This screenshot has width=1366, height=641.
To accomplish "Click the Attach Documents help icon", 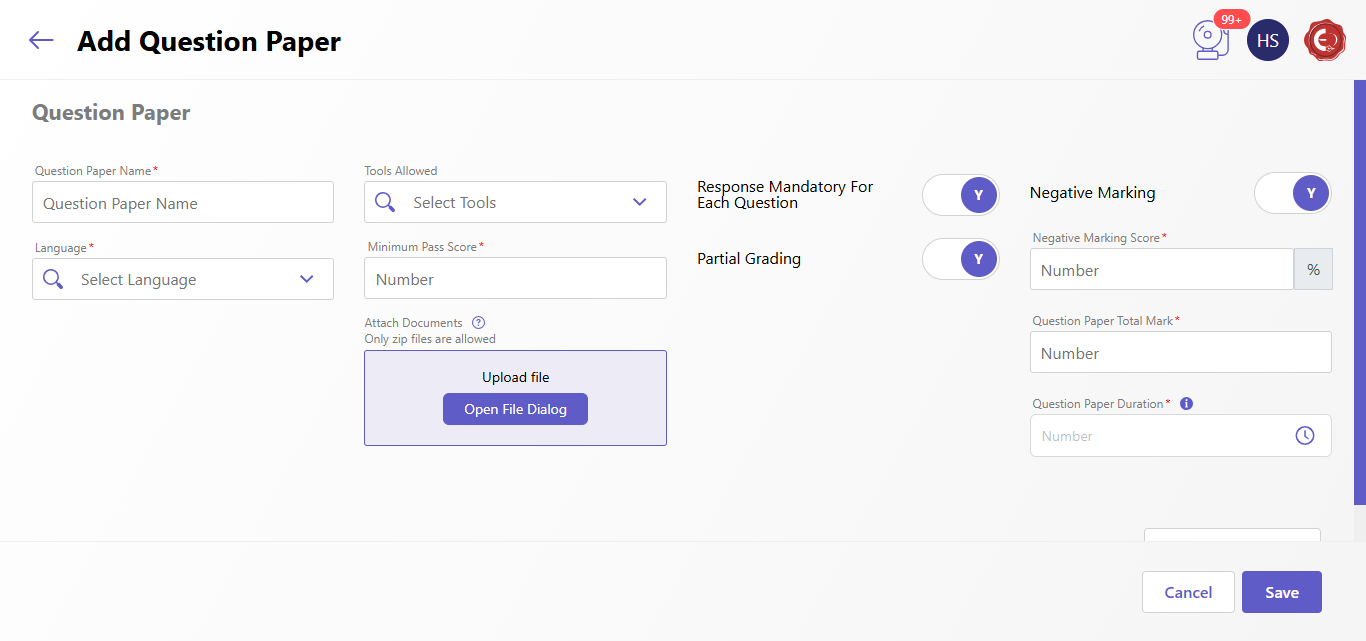I will [478, 323].
